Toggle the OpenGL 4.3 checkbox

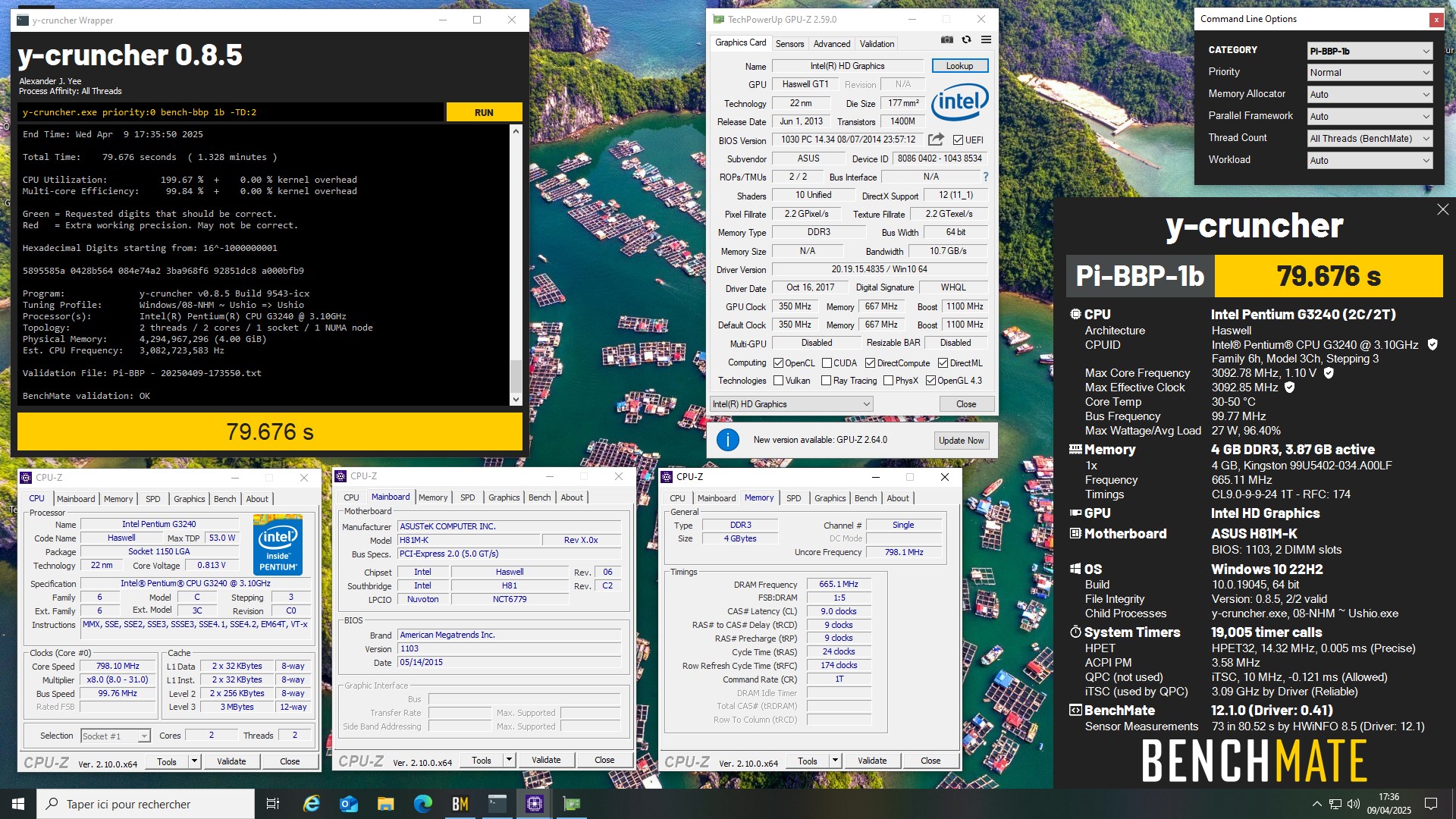click(x=930, y=381)
